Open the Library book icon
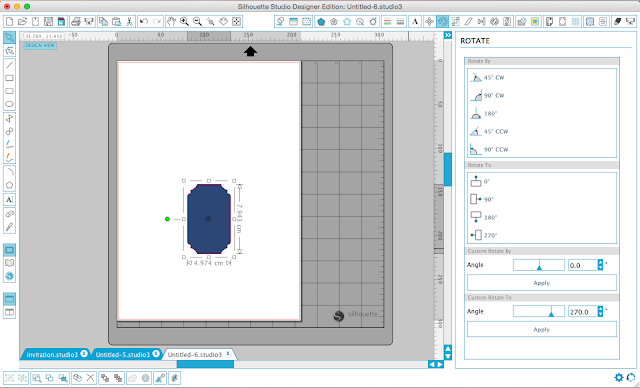 coord(9,263)
